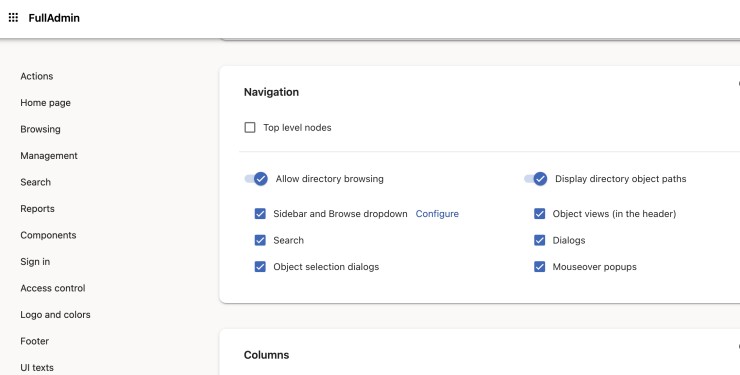The width and height of the screenshot is (740, 375).
Task: Uncheck Sidebar and Browse dropdown checkbox
Action: 260,214
